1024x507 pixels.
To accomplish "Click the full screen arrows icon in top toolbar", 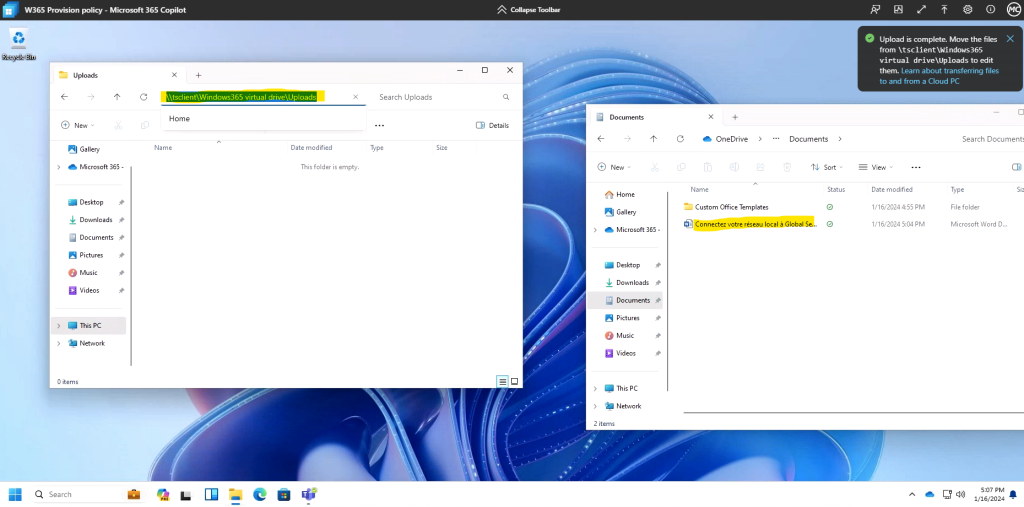I will pos(921,10).
